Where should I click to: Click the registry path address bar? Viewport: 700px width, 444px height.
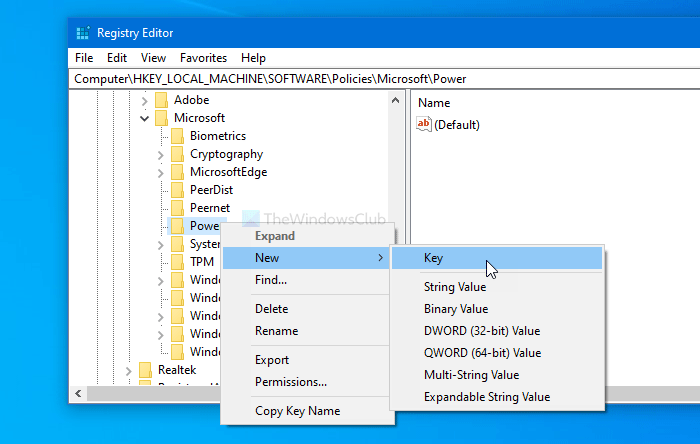(384, 79)
